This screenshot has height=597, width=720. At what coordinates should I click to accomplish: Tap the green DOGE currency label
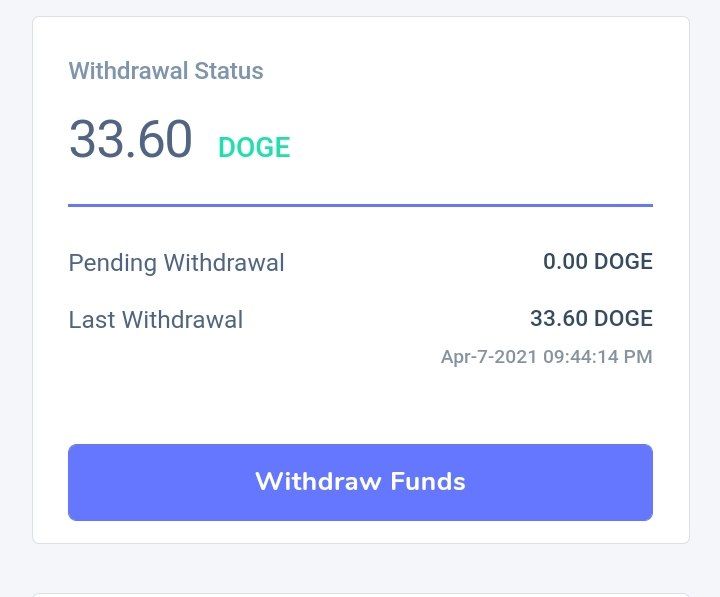254,148
